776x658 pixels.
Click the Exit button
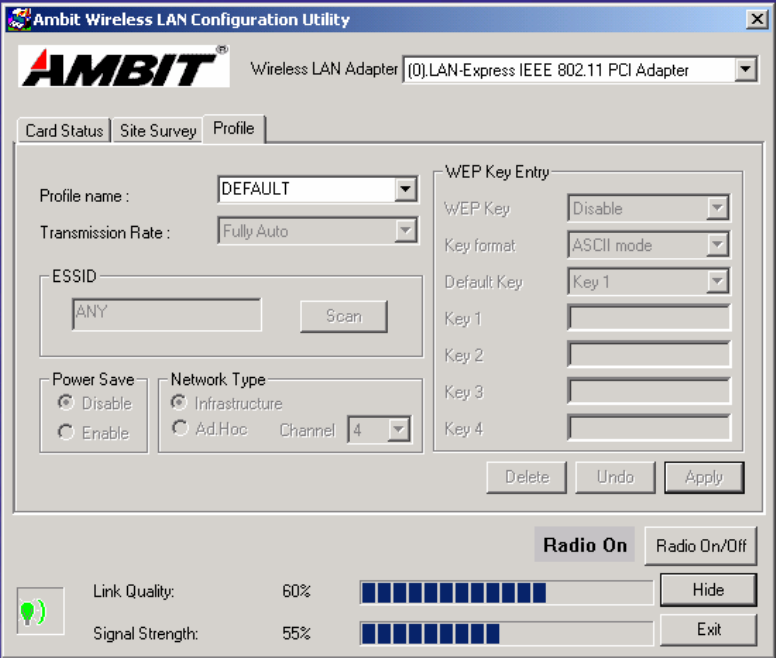click(708, 630)
